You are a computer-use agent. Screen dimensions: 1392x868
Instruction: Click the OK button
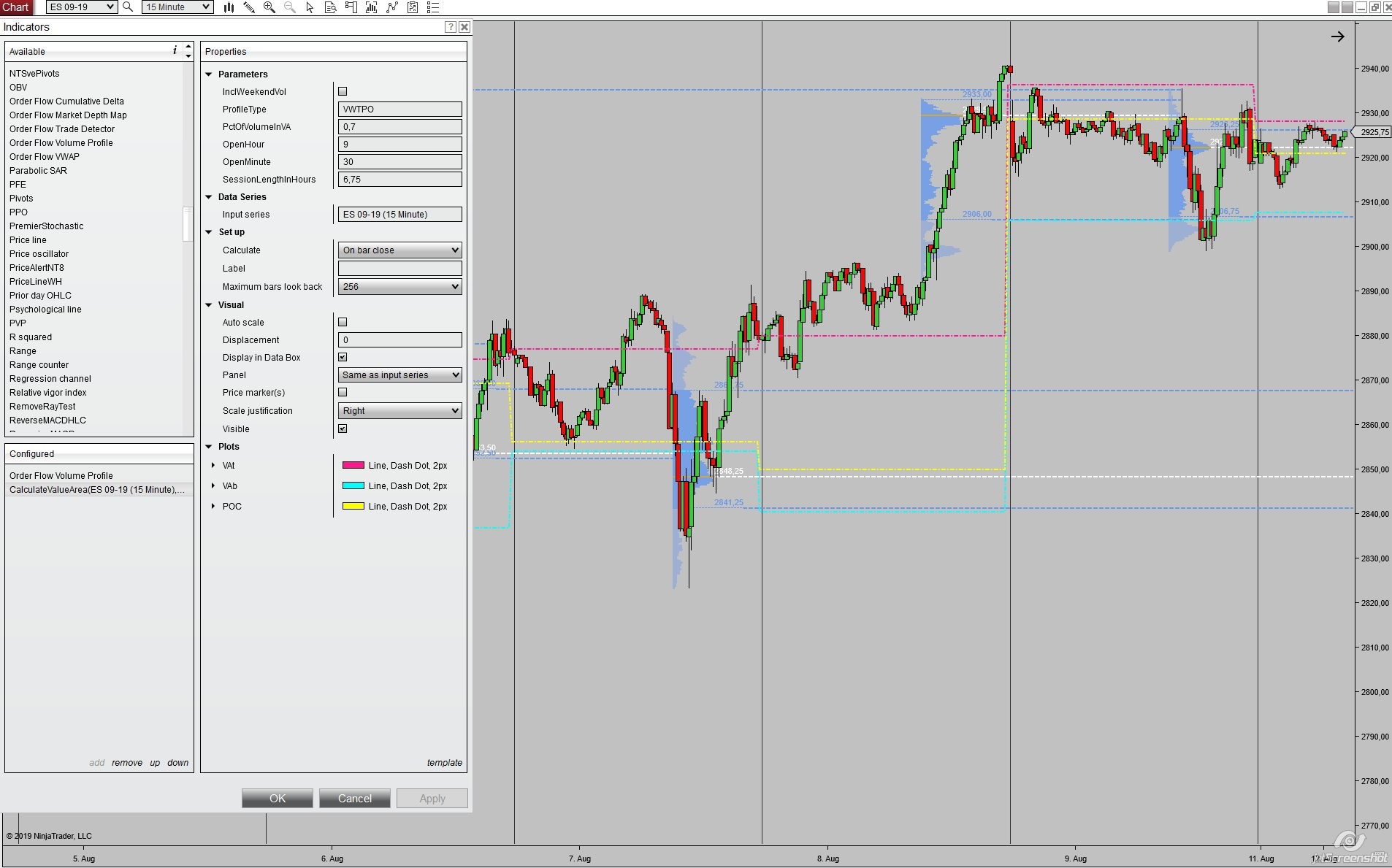(x=278, y=798)
